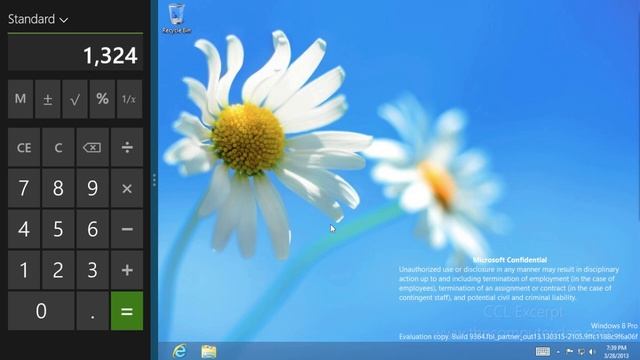Screen dimensions: 640x360
Task: Tap digit 0 on the calculator
Action: (41, 311)
